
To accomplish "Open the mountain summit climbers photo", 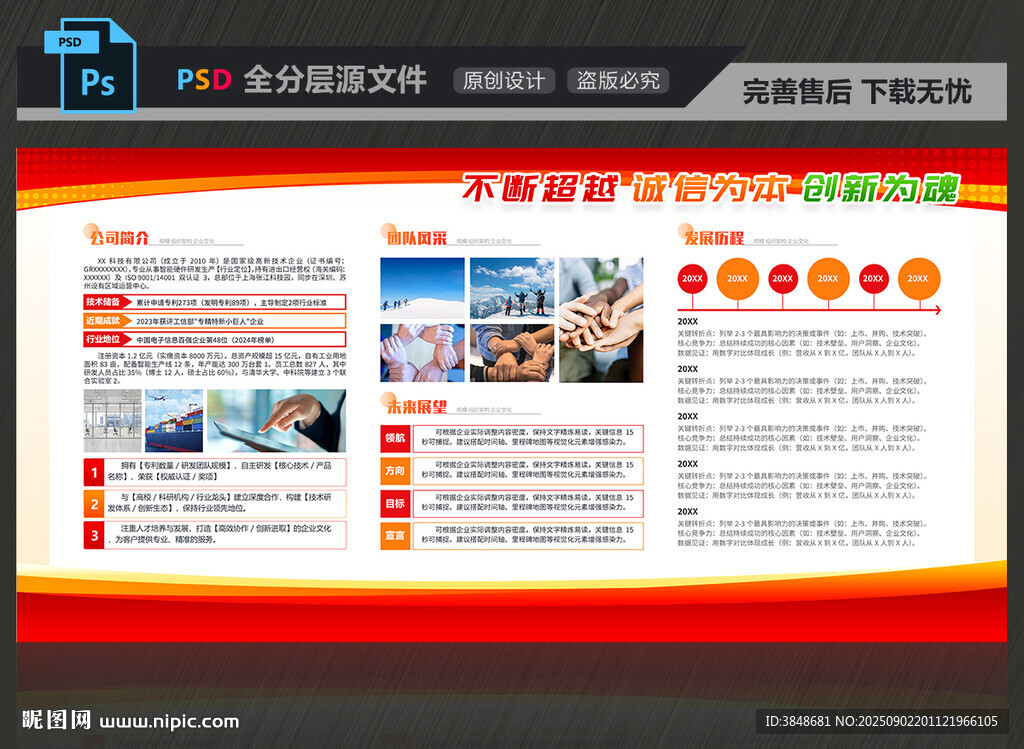I will [x=512, y=287].
